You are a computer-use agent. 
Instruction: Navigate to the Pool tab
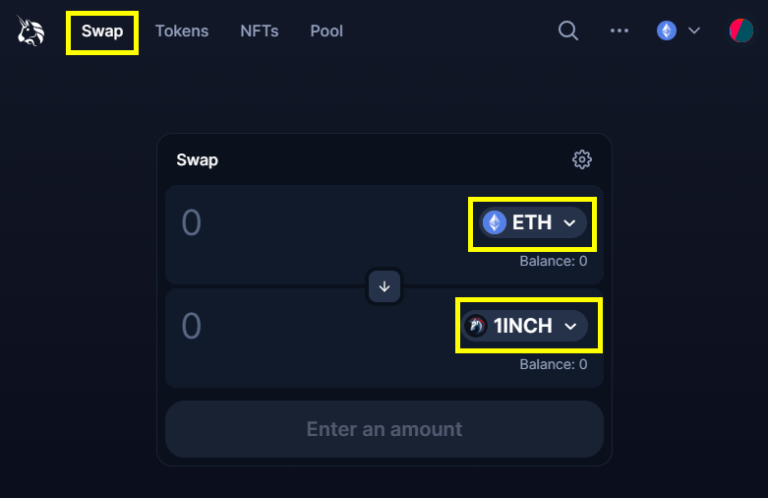pyautogui.click(x=326, y=31)
